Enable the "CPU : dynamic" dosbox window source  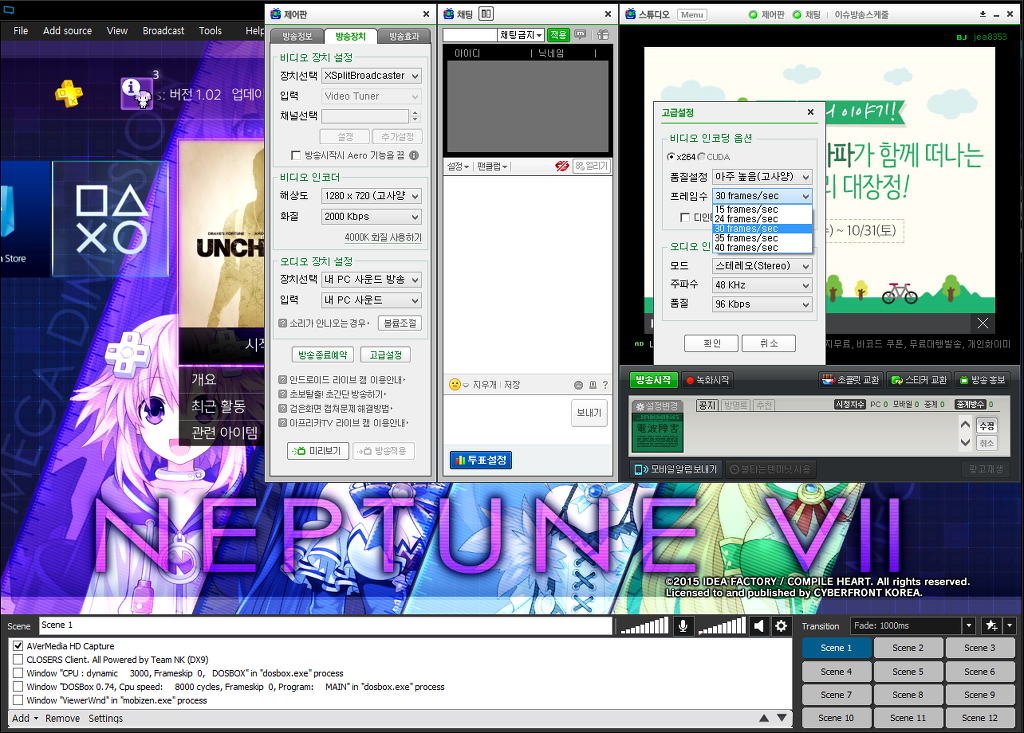click(x=18, y=673)
